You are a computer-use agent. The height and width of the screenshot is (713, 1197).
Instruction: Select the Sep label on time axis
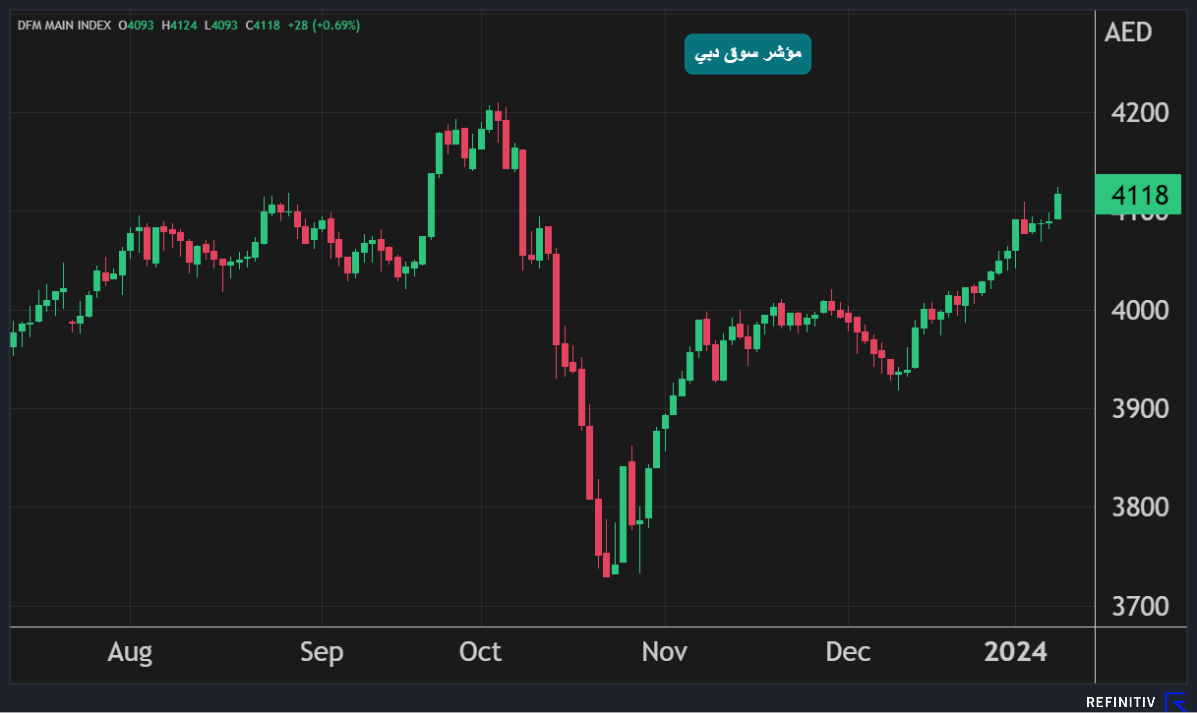pyautogui.click(x=321, y=653)
